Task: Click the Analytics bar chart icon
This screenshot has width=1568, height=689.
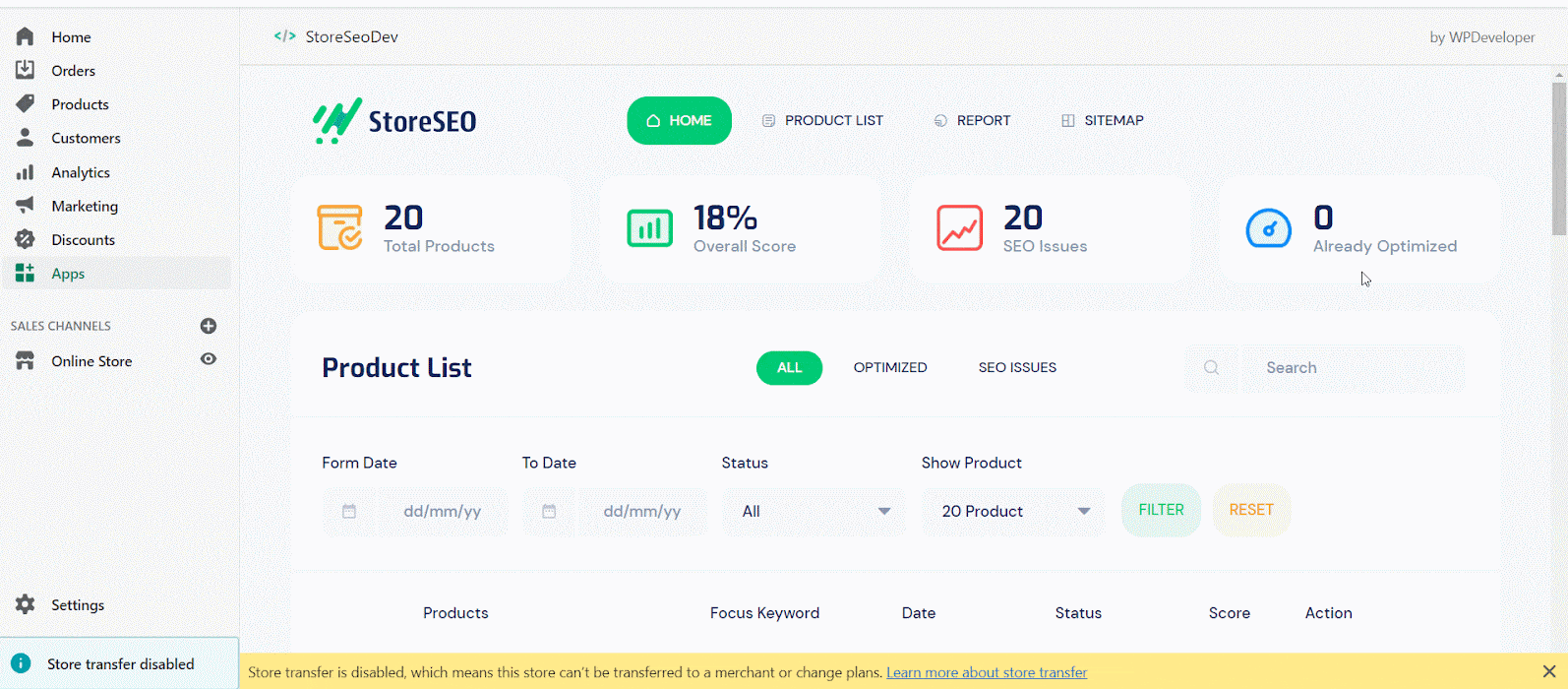Action: 26,172
